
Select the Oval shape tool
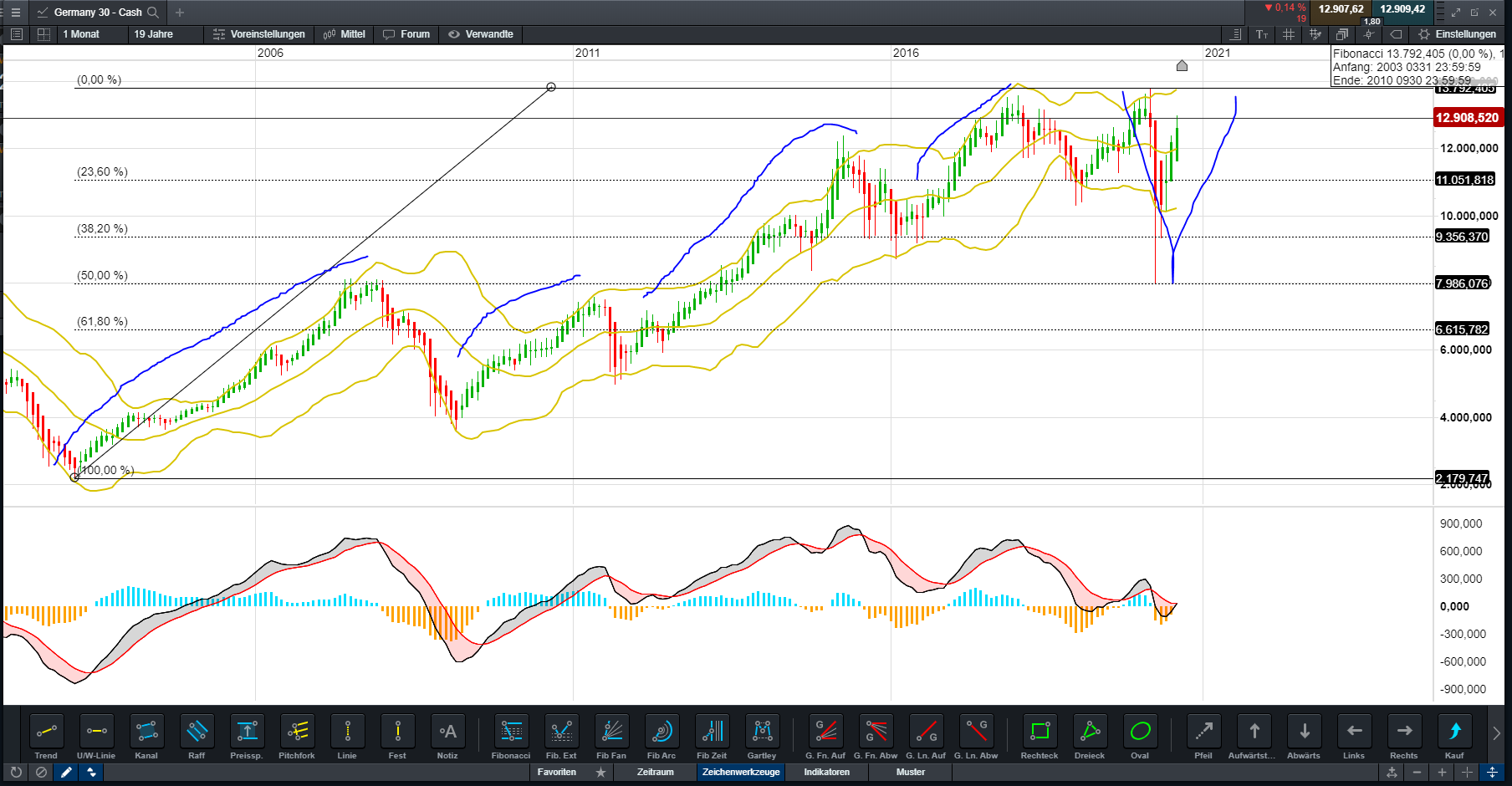(1140, 736)
